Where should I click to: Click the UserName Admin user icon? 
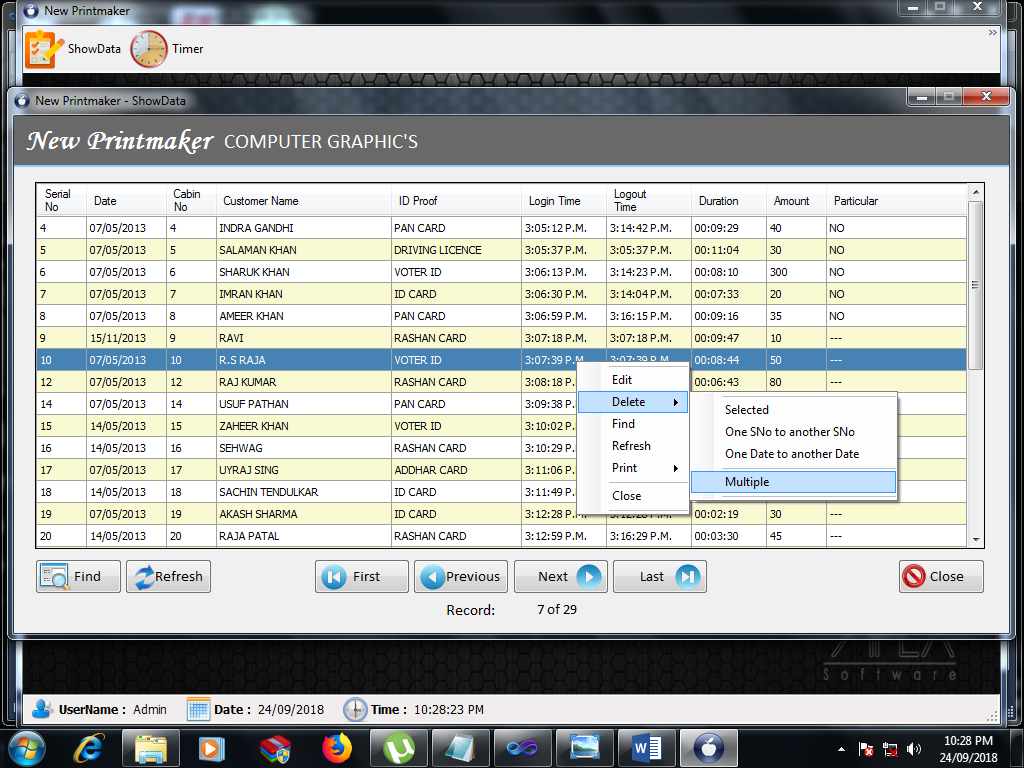pos(38,709)
